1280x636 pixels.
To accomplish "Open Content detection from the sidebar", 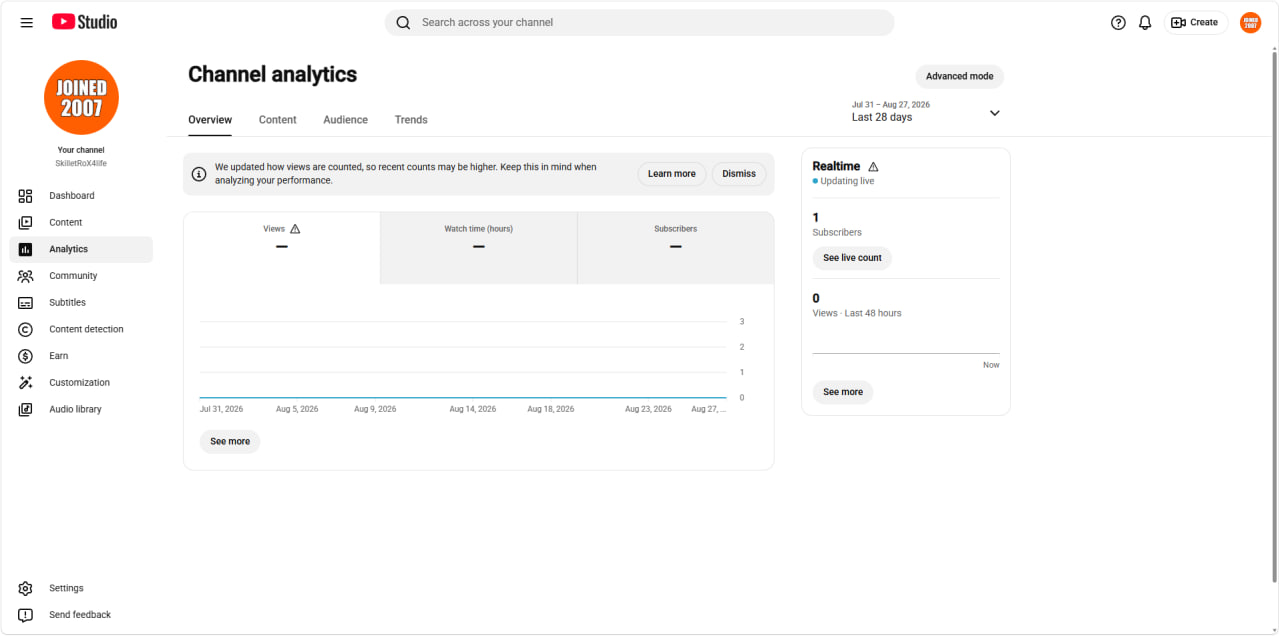I will [x=82, y=329].
